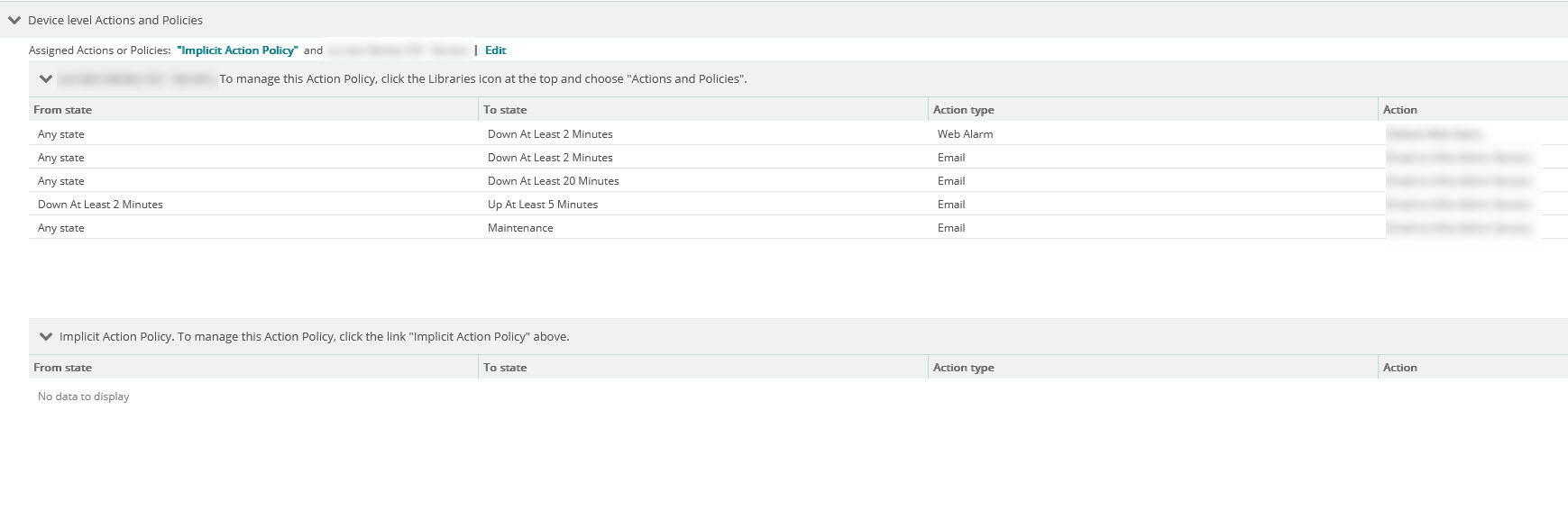Screen dimensions: 1568x529
Task: Open the blurred assigned policy name link
Action: [x=398, y=50]
